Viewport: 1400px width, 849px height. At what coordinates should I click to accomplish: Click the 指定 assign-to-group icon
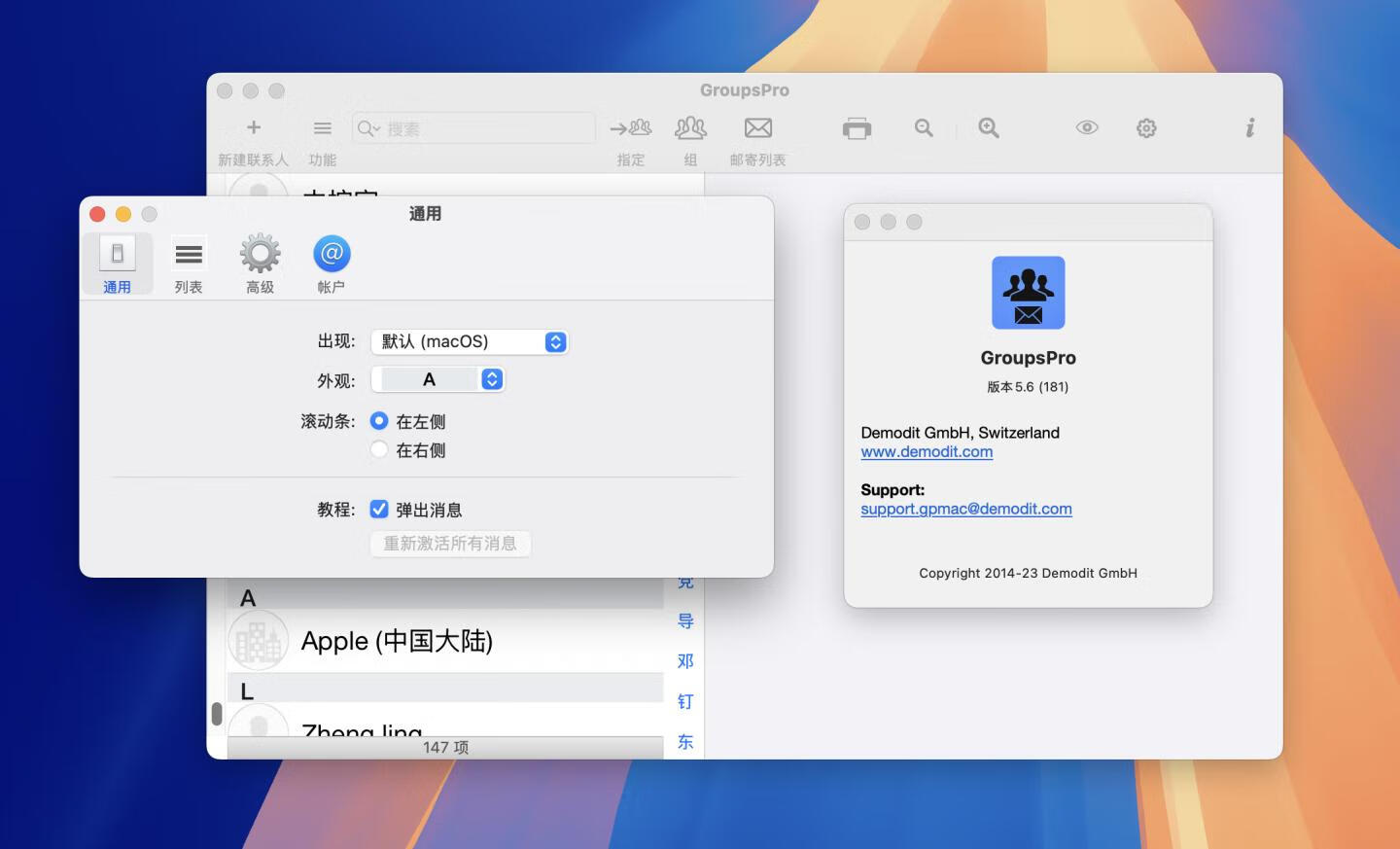(x=630, y=127)
